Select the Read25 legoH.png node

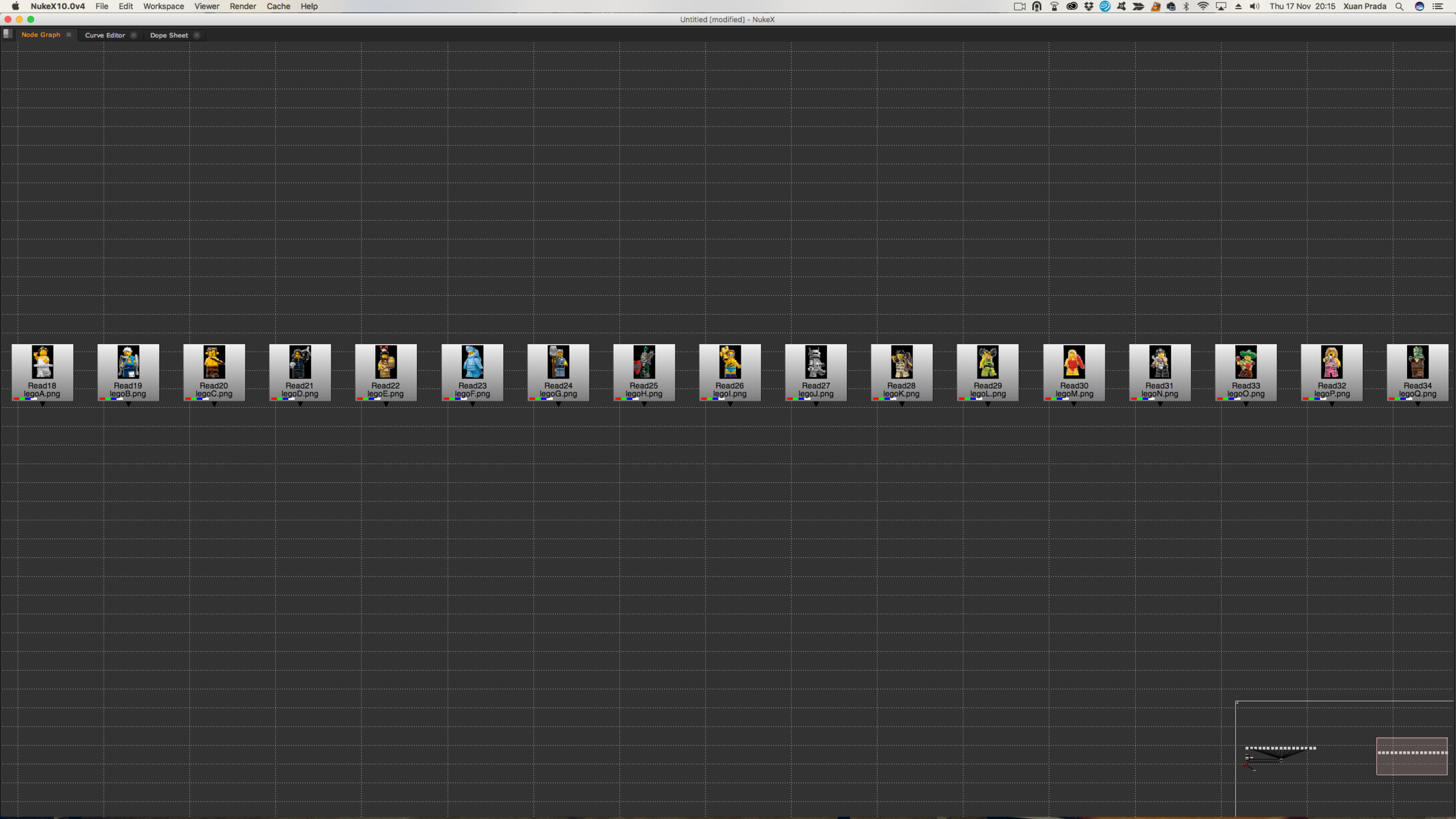644,372
